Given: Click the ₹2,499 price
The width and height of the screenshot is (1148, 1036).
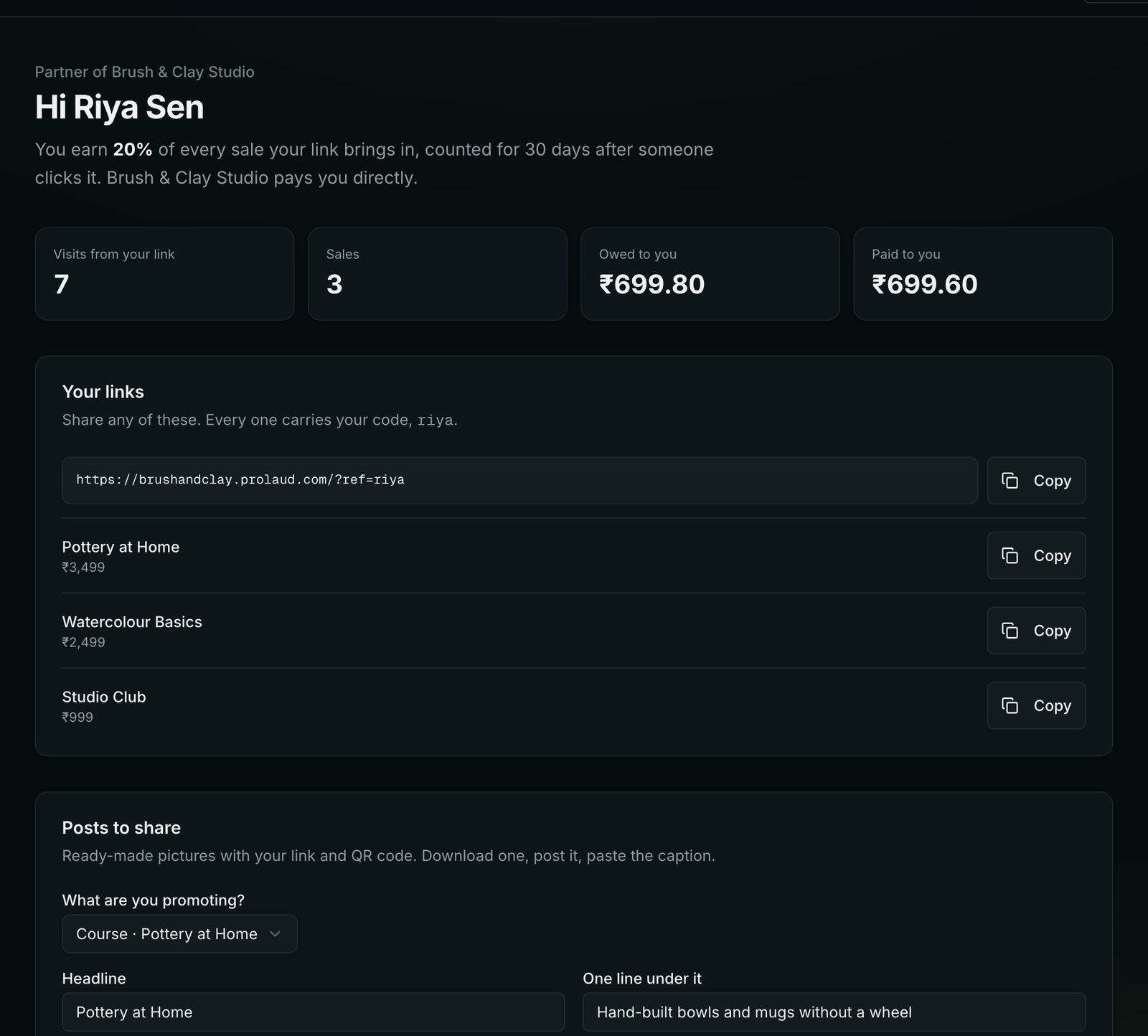Looking at the screenshot, I should pos(83,642).
